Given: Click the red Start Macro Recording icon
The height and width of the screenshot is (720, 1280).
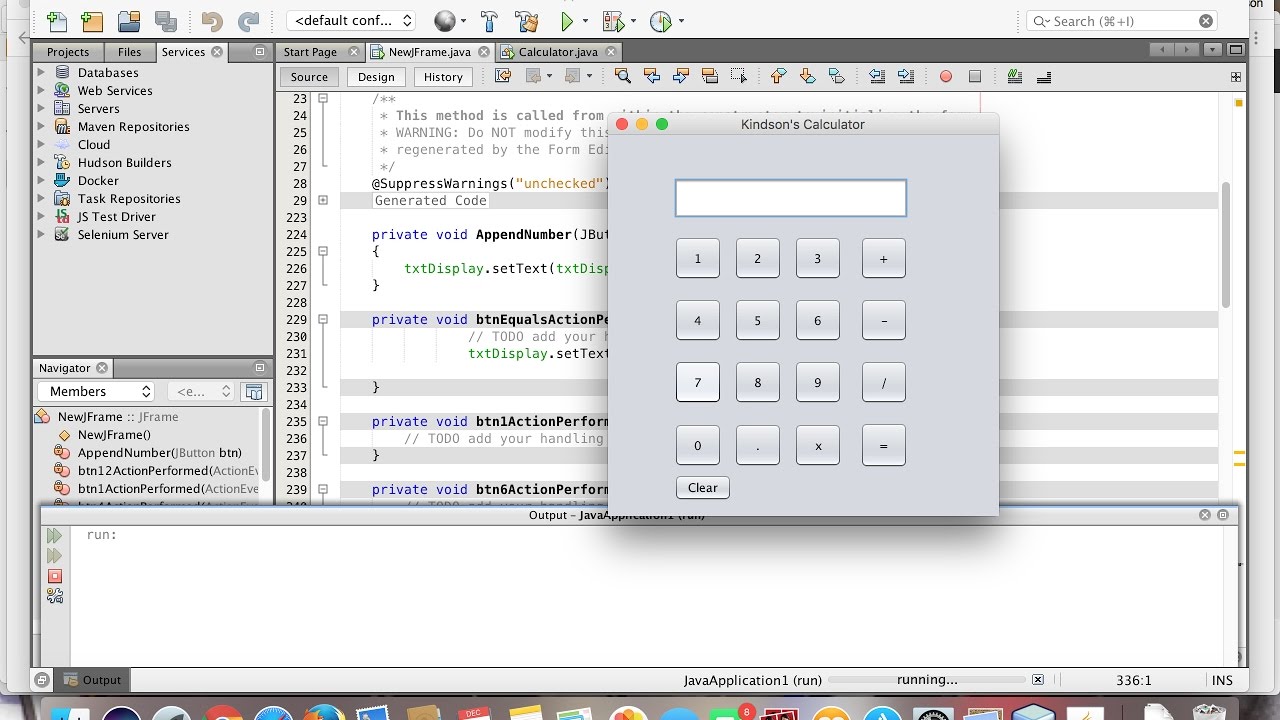Looking at the screenshot, I should [x=946, y=76].
